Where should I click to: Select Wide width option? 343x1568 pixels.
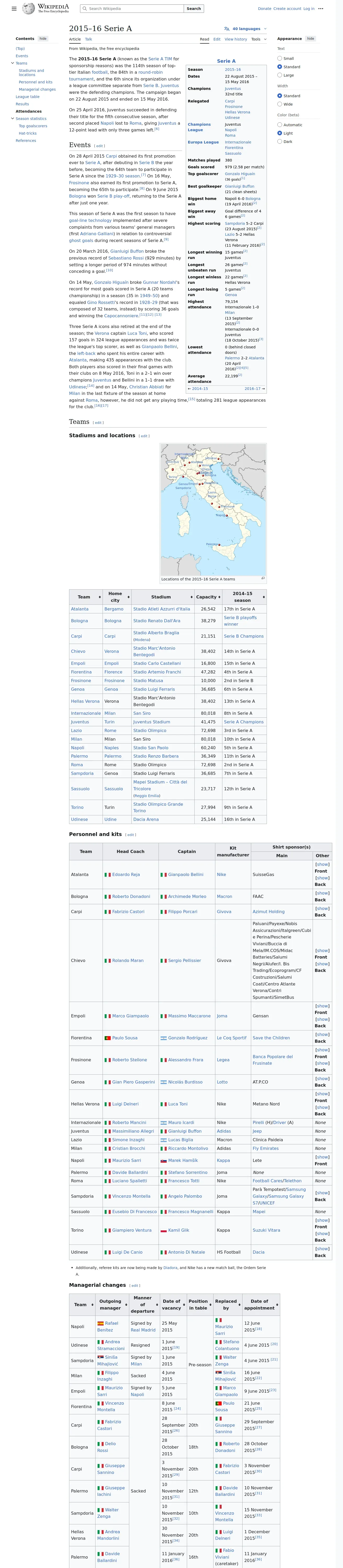pyautogui.click(x=280, y=104)
